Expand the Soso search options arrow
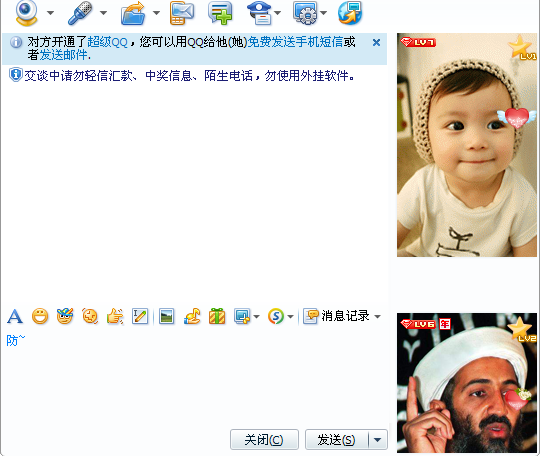This screenshot has width=540, height=456. point(290,317)
